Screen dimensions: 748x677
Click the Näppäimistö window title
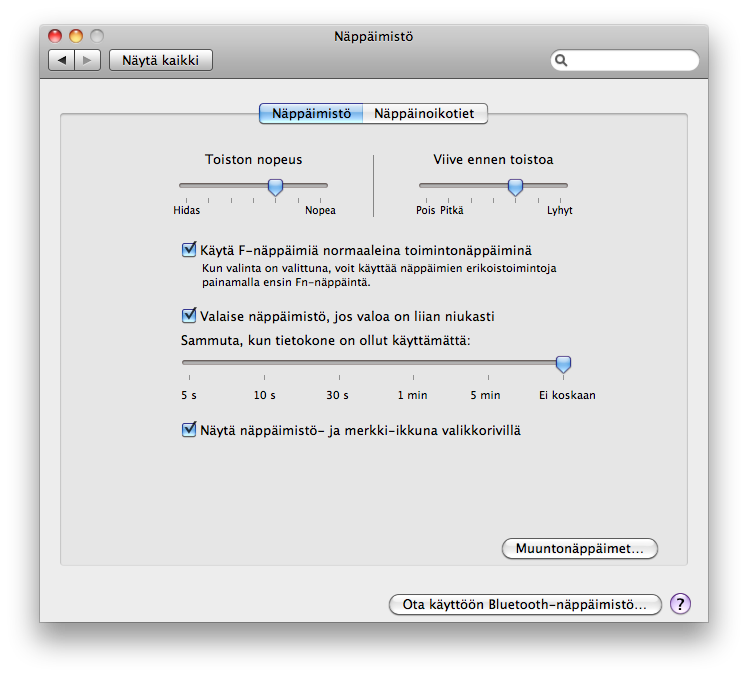click(374, 36)
